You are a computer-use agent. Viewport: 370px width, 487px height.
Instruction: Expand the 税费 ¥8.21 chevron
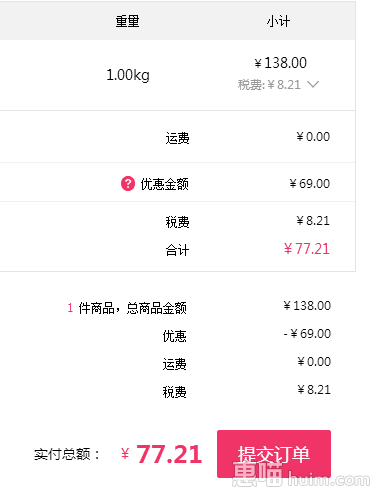(313, 84)
